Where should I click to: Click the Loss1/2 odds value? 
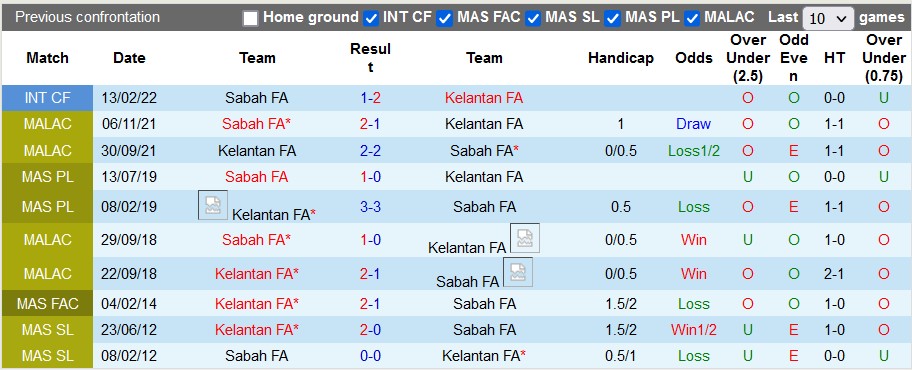pos(694,151)
